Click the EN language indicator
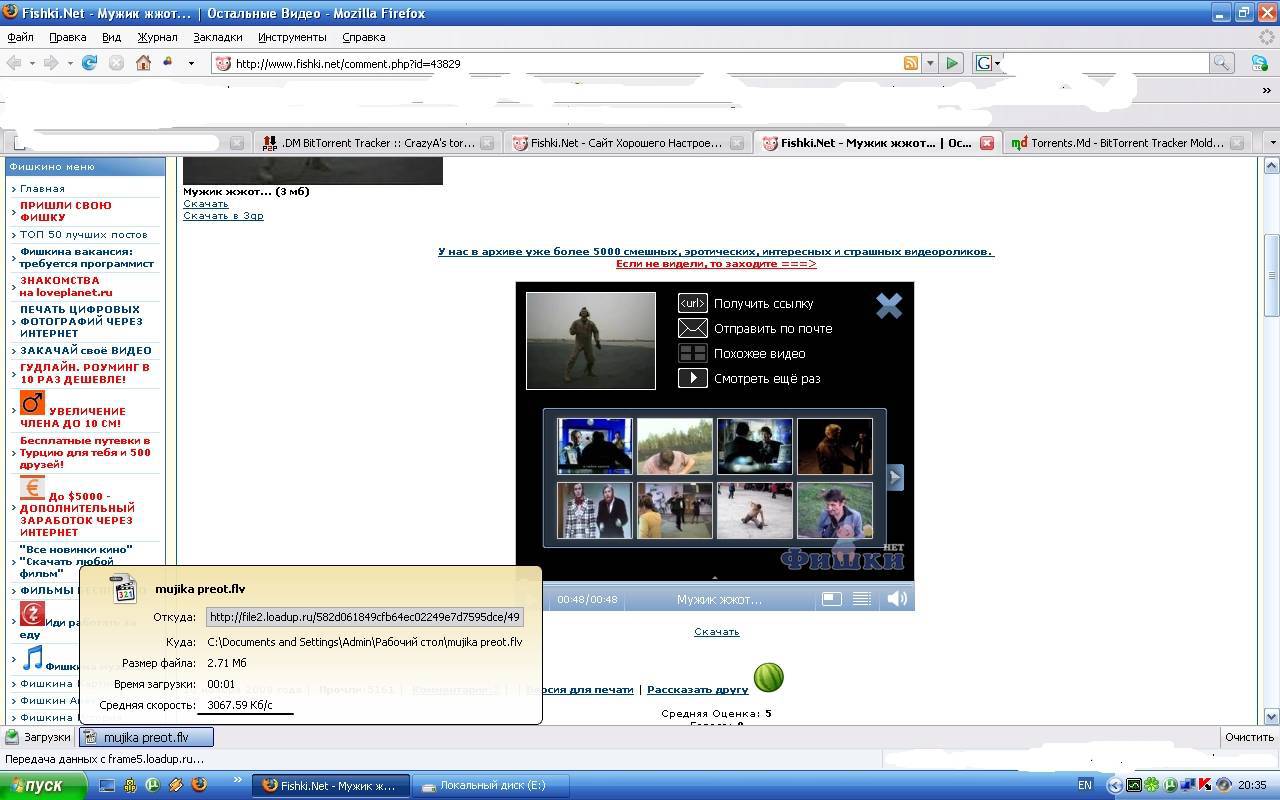The width and height of the screenshot is (1280, 800). click(x=1085, y=785)
